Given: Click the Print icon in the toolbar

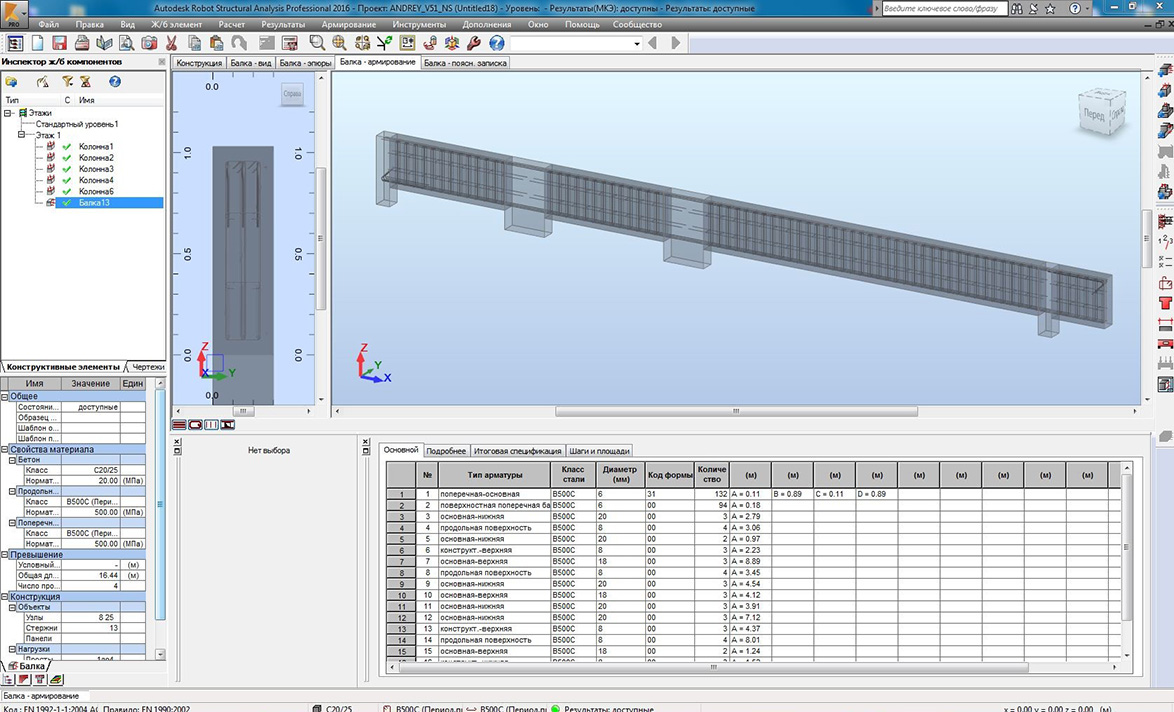Looking at the screenshot, I should point(82,43).
